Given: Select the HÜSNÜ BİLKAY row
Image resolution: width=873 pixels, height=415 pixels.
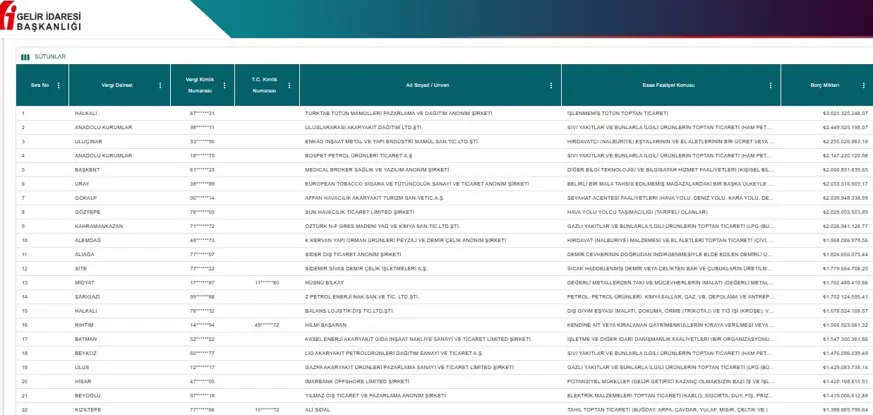Looking at the screenshot, I should (320, 283).
